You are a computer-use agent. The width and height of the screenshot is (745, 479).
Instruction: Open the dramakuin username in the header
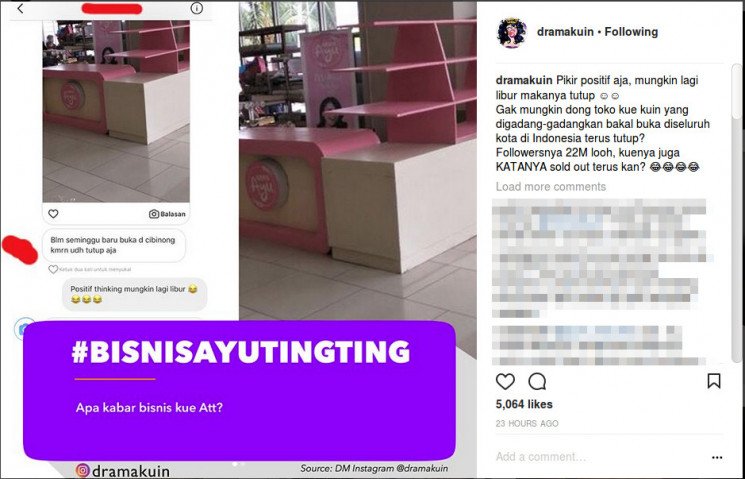coord(565,32)
